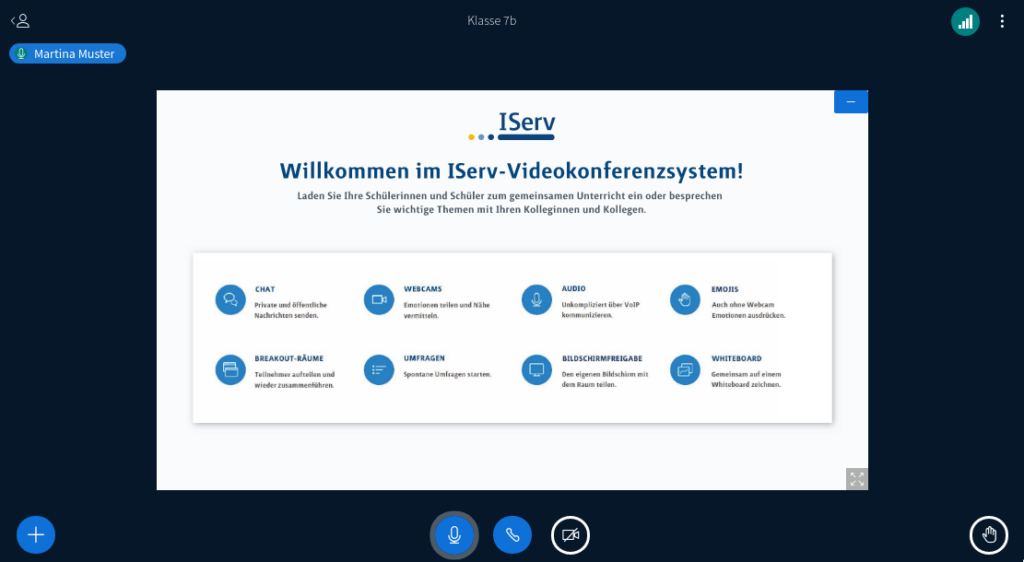Click the text 'Spontane Umfragen starten.'

click(447, 375)
